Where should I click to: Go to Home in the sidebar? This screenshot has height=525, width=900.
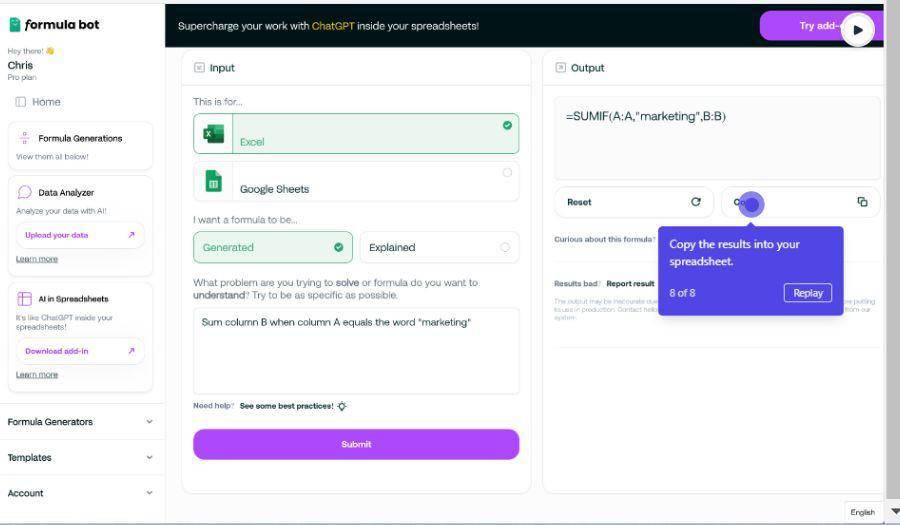point(46,102)
